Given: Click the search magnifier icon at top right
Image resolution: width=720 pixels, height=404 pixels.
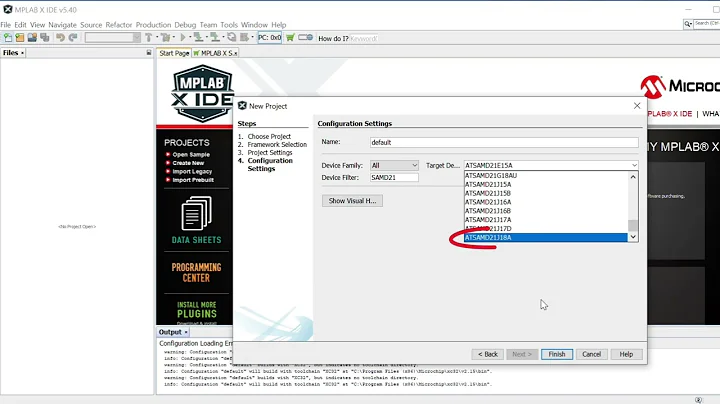Looking at the screenshot, I should pos(688,24).
